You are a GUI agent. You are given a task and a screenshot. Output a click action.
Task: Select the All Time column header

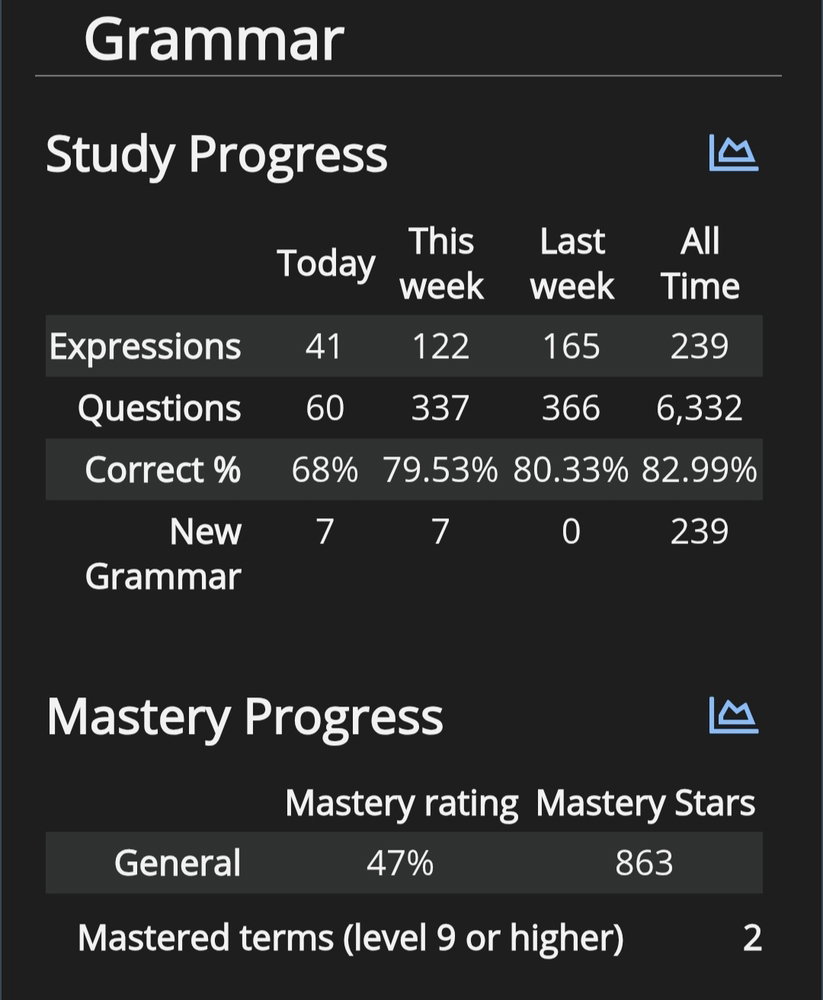tap(700, 263)
